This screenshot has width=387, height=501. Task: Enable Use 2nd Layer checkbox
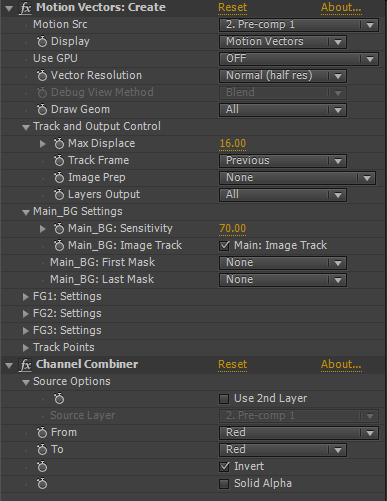tap(224, 399)
